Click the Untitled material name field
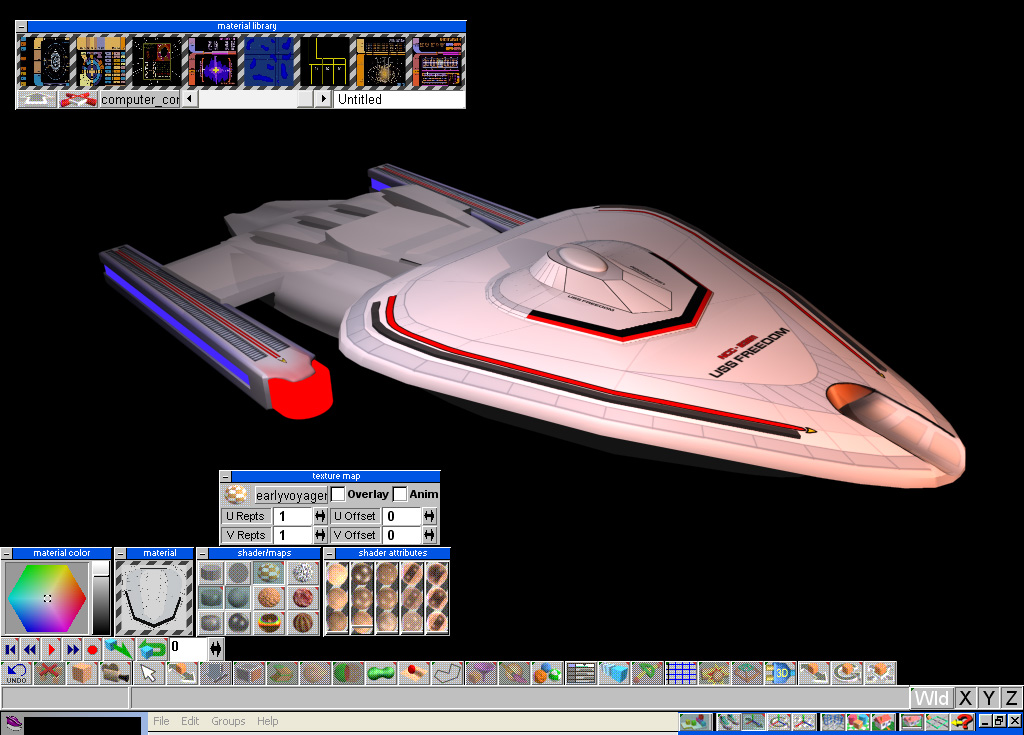 coord(399,99)
